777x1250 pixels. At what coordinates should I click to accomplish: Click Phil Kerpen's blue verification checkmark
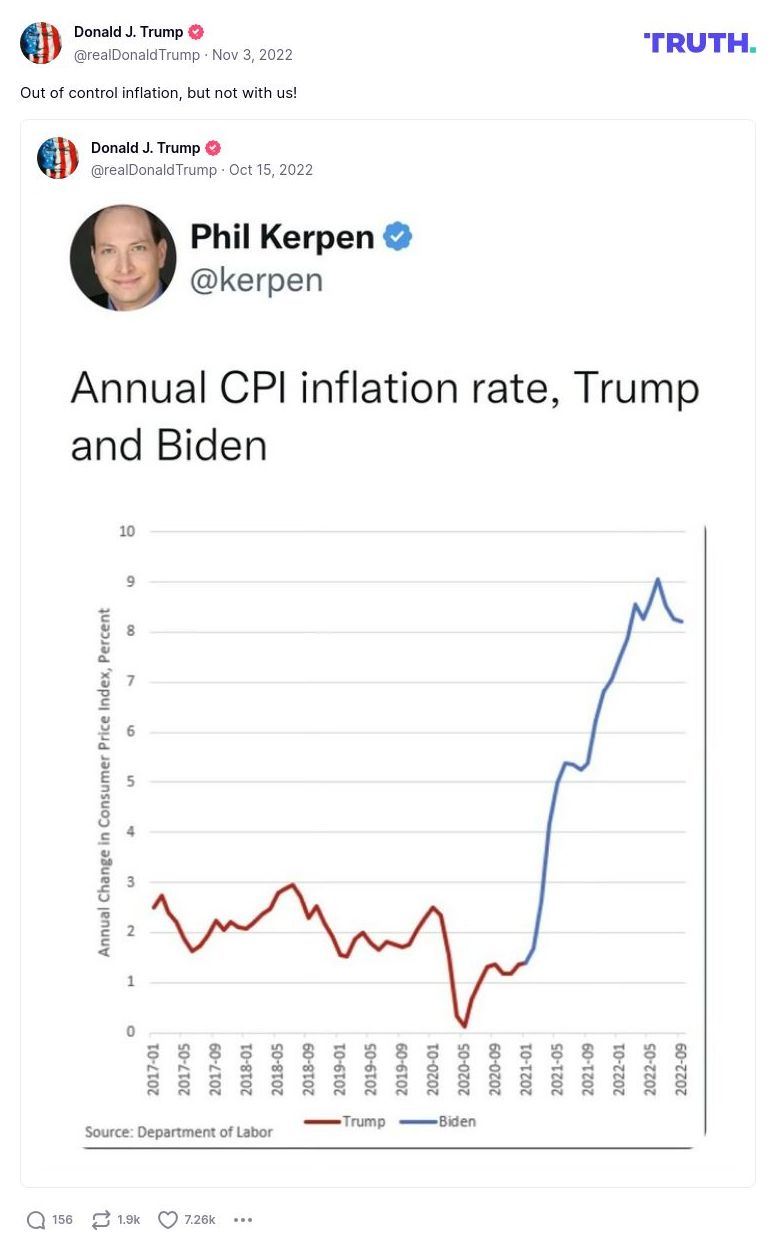pos(397,237)
